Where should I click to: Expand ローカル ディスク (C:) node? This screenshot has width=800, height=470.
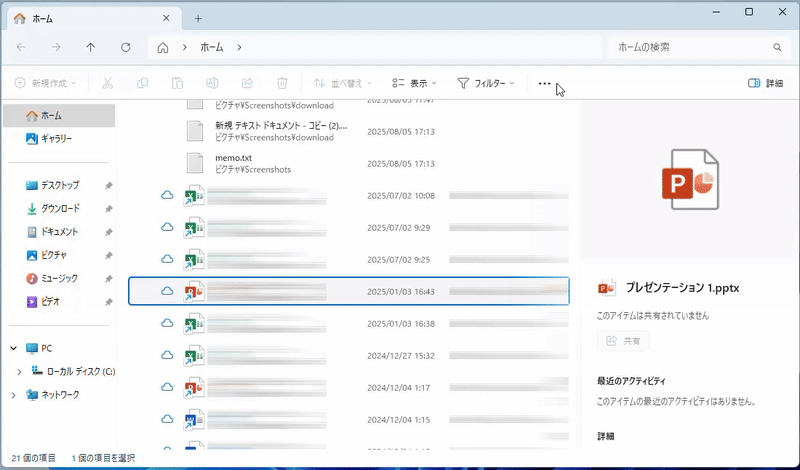(19, 372)
